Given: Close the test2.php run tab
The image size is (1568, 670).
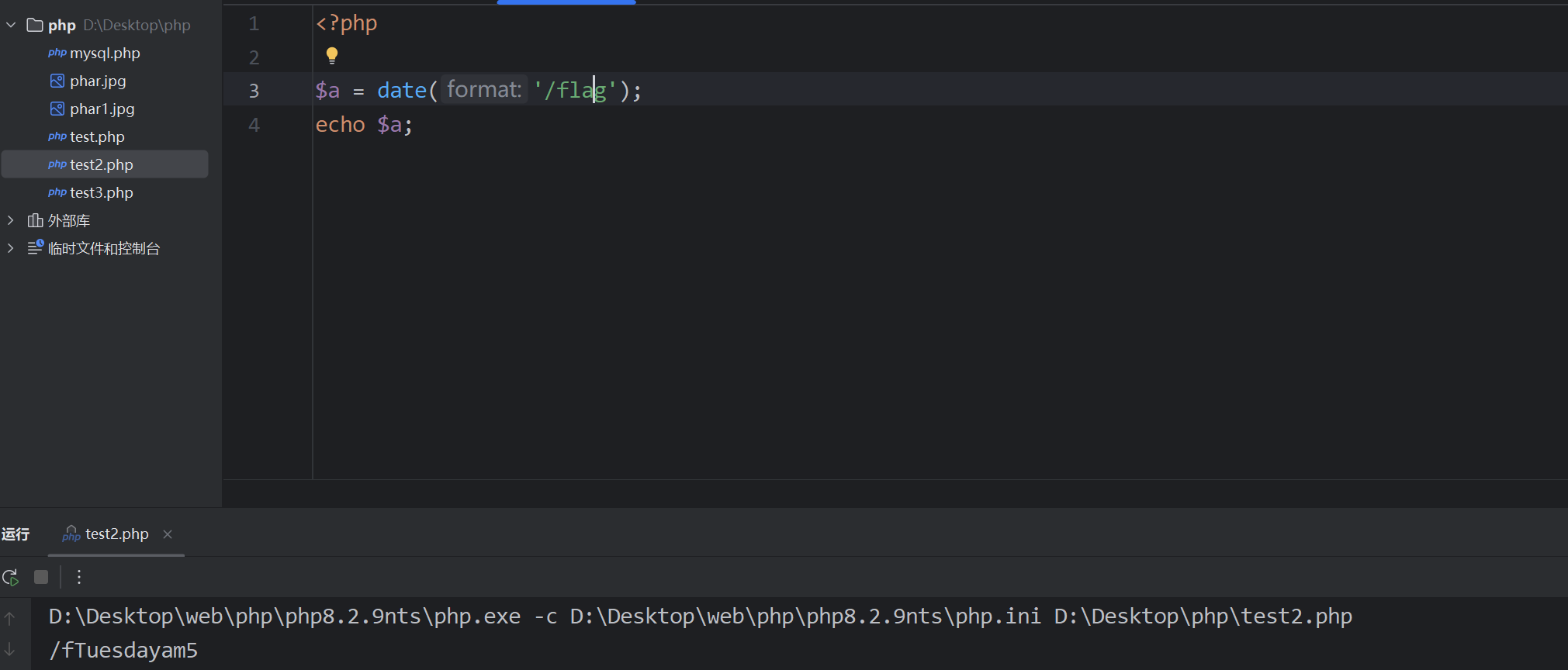Looking at the screenshot, I should (168, 534).
